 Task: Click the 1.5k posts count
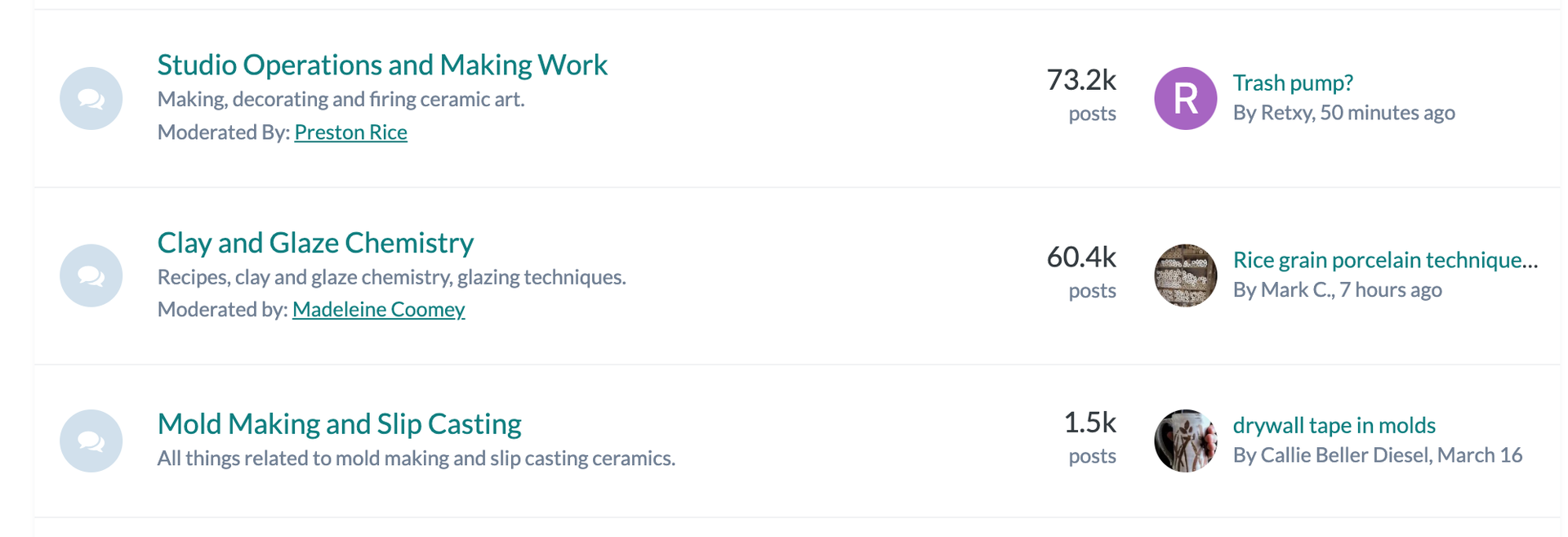click(1089, 437)
